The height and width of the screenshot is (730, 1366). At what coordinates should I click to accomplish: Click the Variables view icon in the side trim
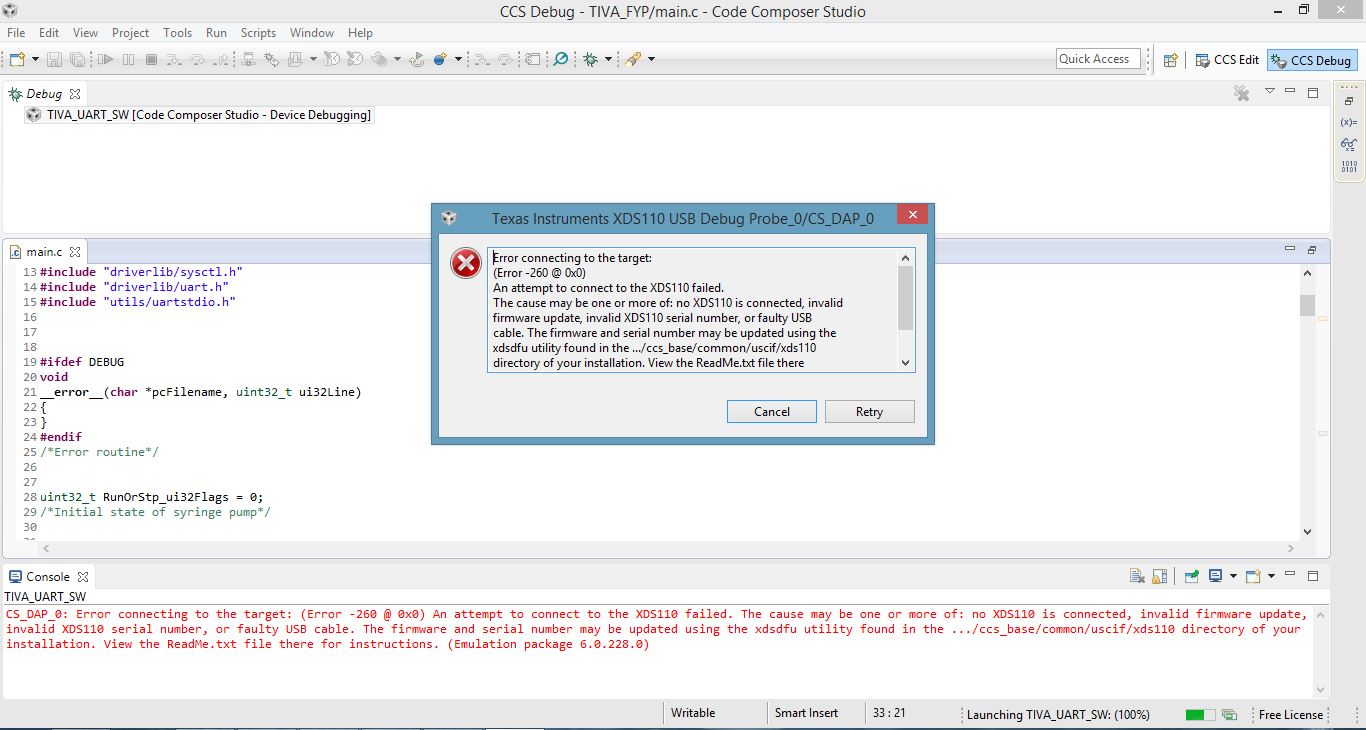click(x=1348, y=122)
